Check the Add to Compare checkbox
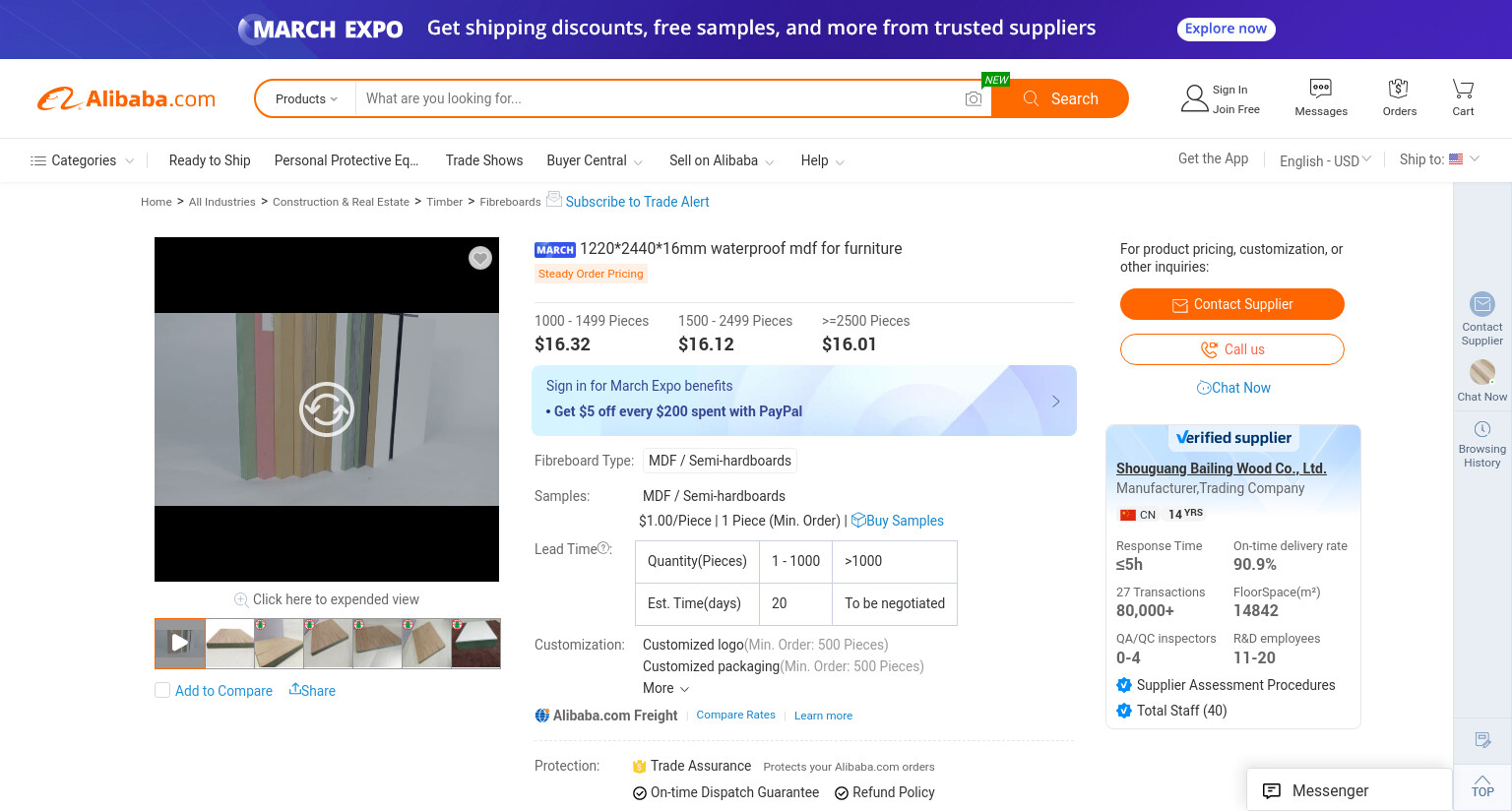The height and width of the screenshot is (811, 1512). tap(162, 690)
